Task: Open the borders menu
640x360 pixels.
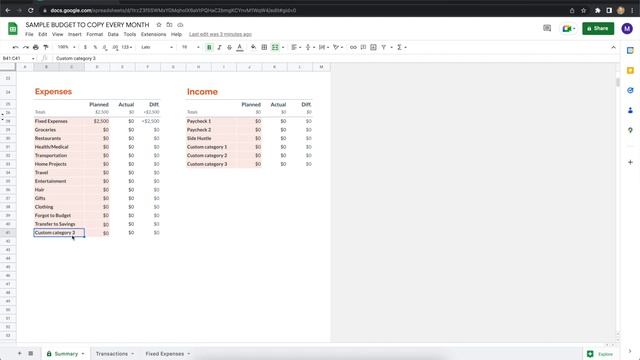Action: click(x=264, y=47)
